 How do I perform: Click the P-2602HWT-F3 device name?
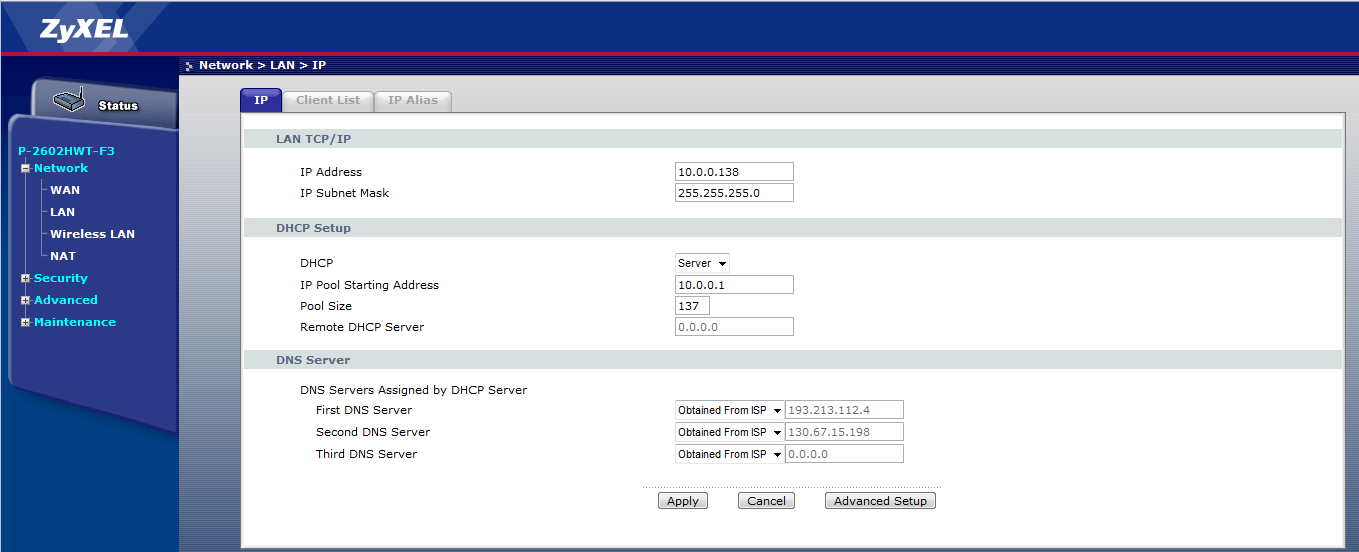[x=67, y=151]
